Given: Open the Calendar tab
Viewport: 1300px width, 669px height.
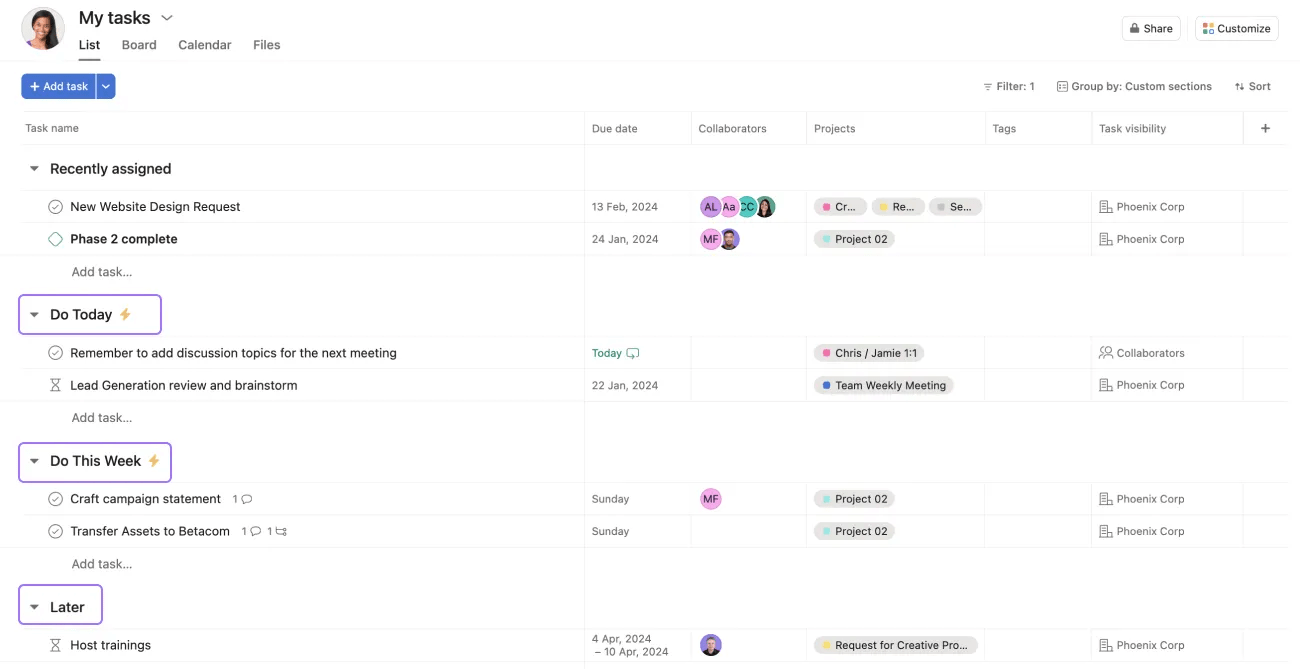Looking at the screenshot, I should [204, 45].
